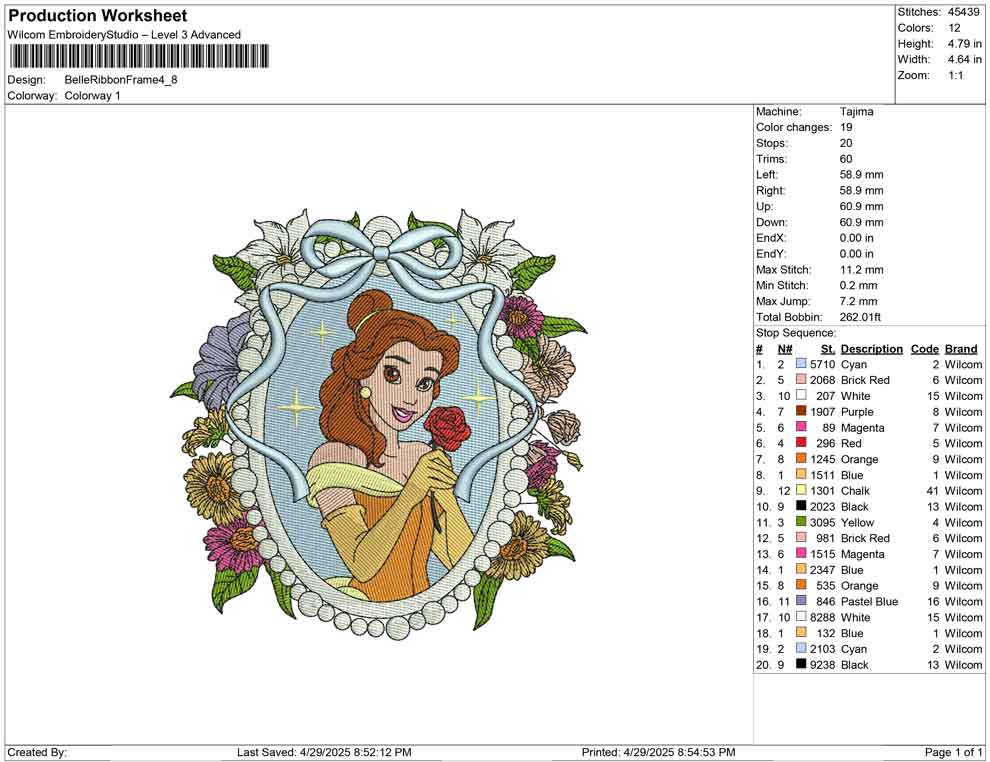
Task: Click the Width value '4.64 in'
Action: tap(965, 59)
